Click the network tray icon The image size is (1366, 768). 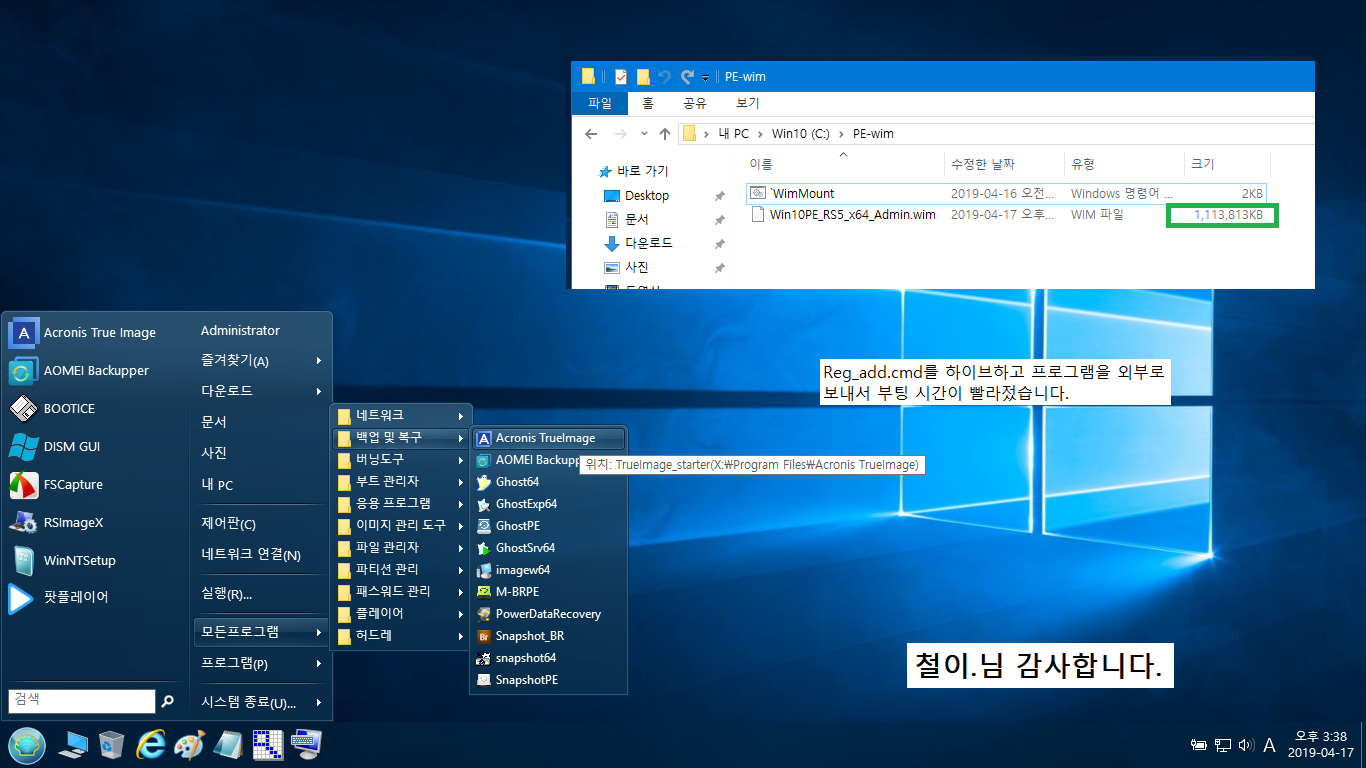[x=1223, y=745]
